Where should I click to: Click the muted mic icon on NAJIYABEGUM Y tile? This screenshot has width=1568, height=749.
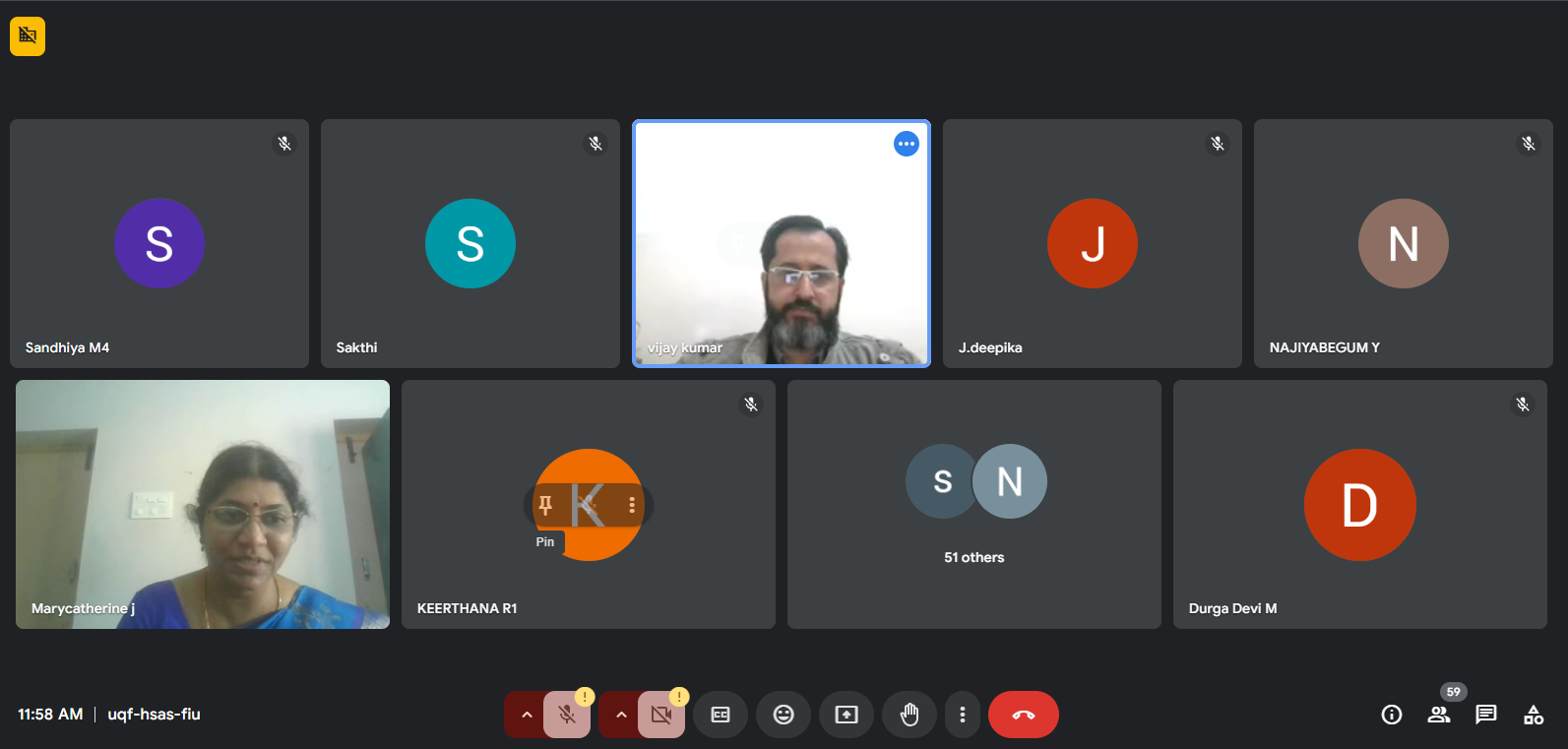coord(1529,144)
